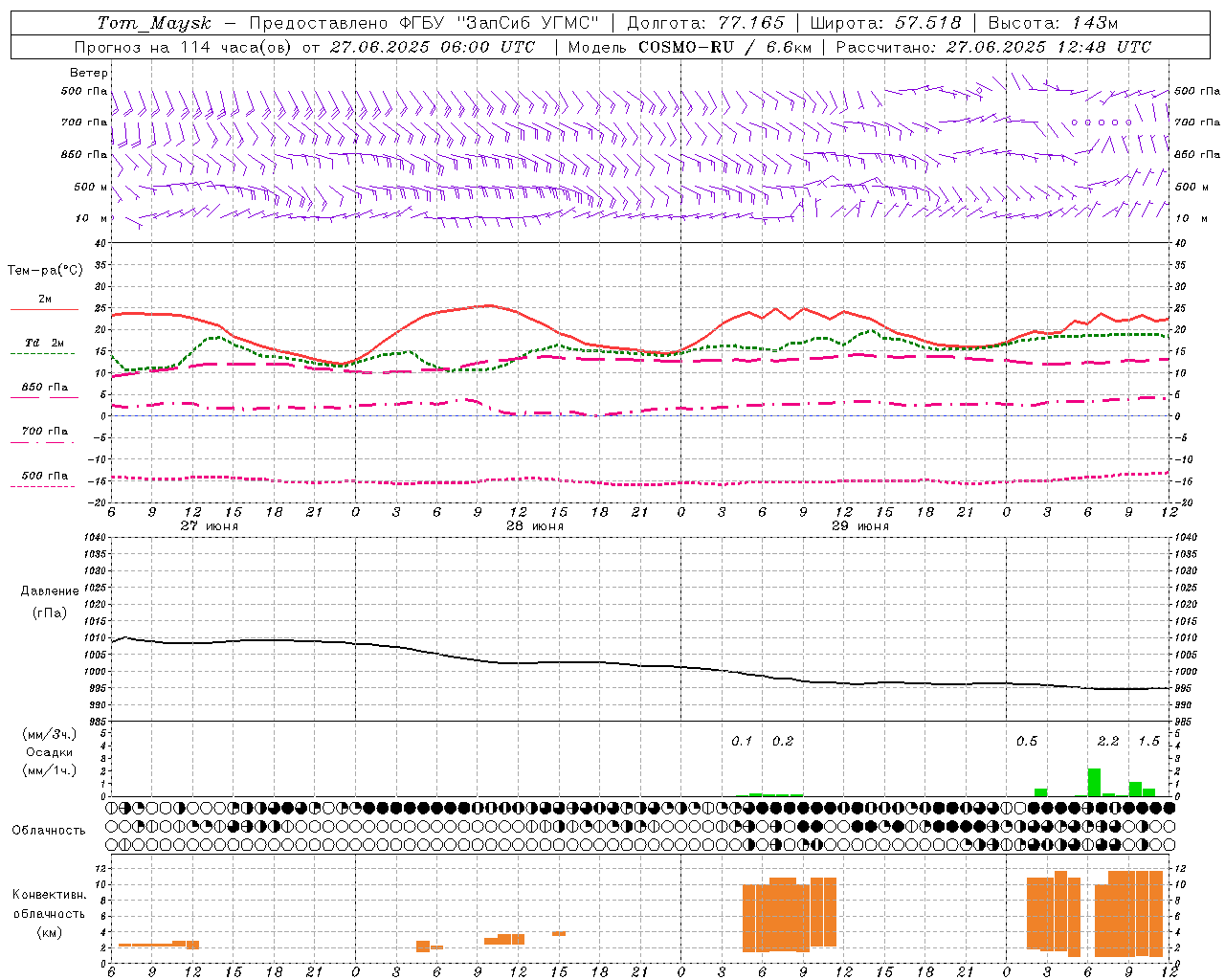1225x980 pixels.
Task: Click the computed time 27.06.2025 12:48 UTC
Action: point(1048,47)
